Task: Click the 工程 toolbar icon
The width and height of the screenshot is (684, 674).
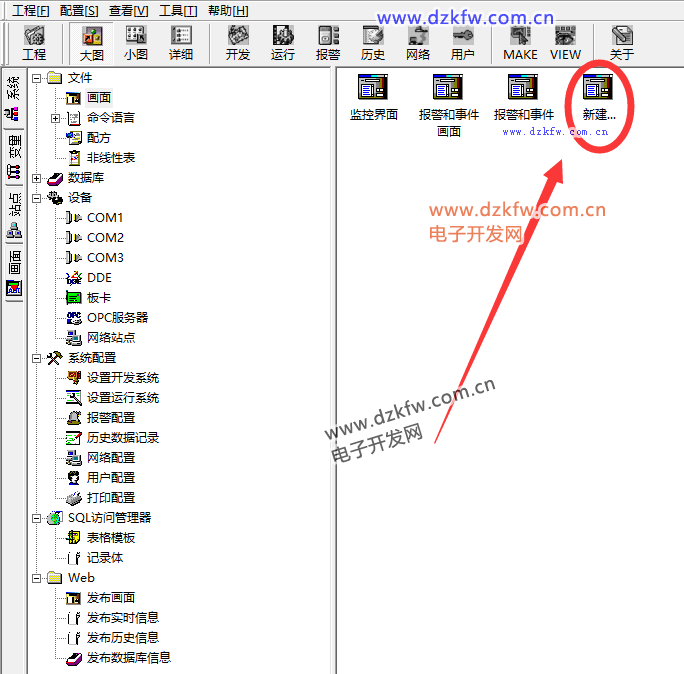Action: tap(34, 43)
